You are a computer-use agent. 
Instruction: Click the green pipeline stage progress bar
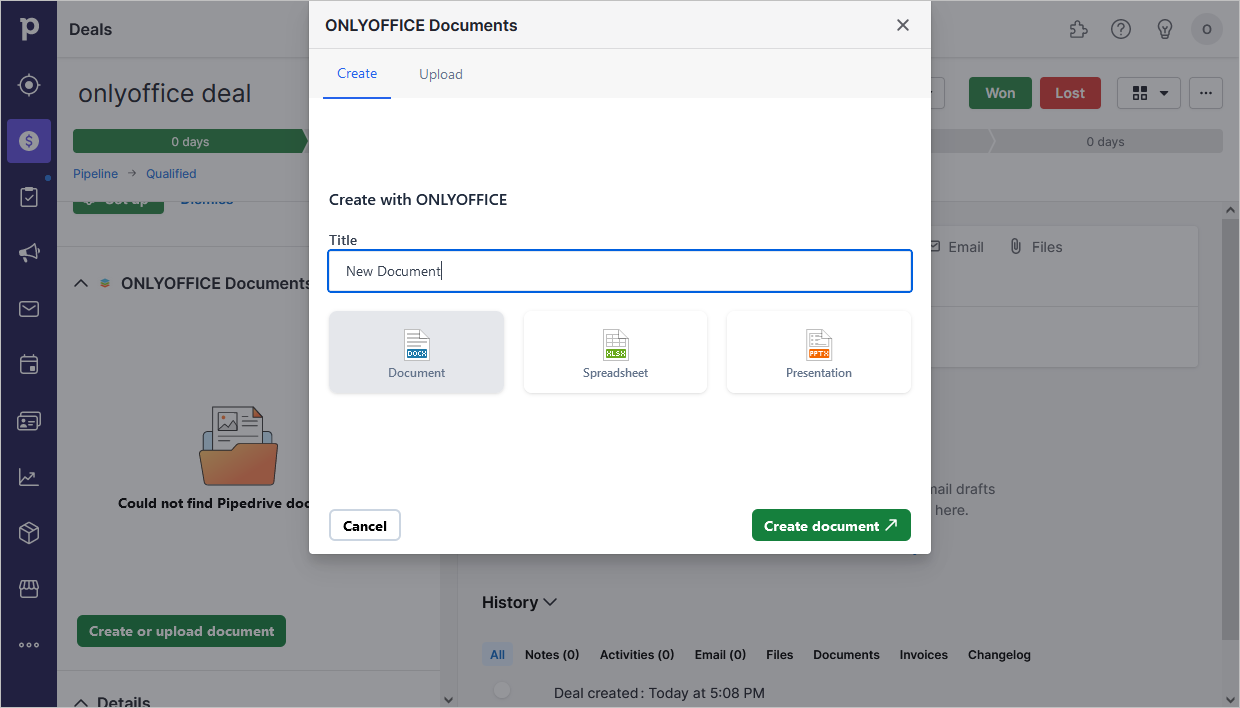pos(190,141)
